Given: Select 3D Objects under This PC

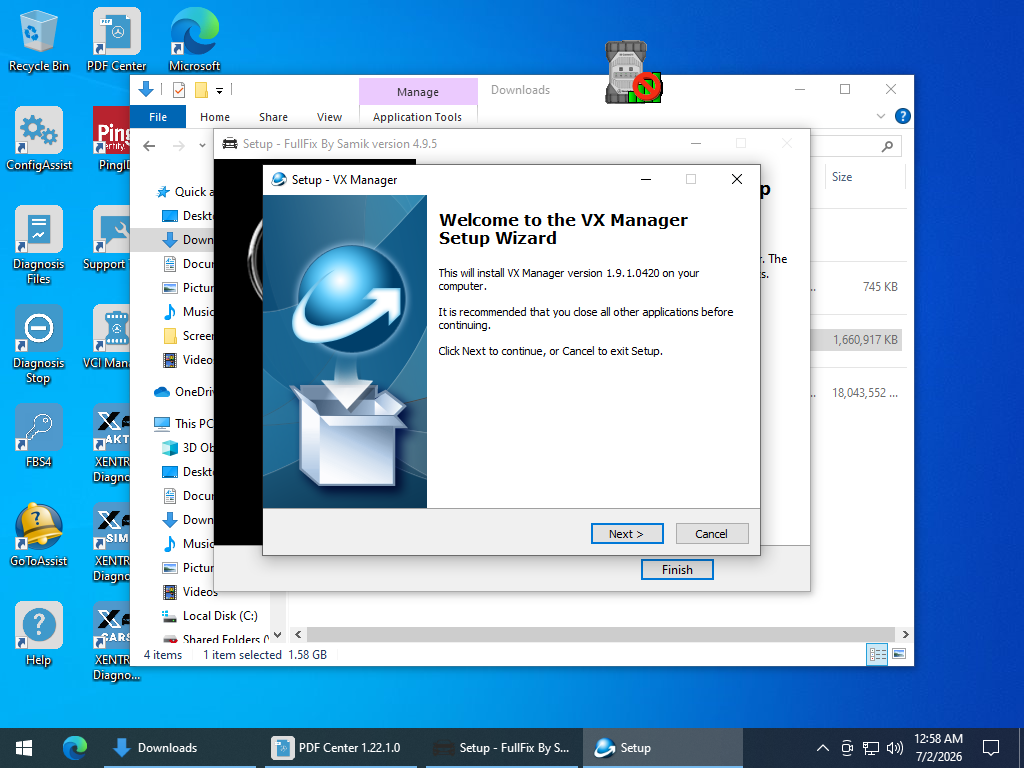Looking at the screenshot, I should click(x=188, y=447).
